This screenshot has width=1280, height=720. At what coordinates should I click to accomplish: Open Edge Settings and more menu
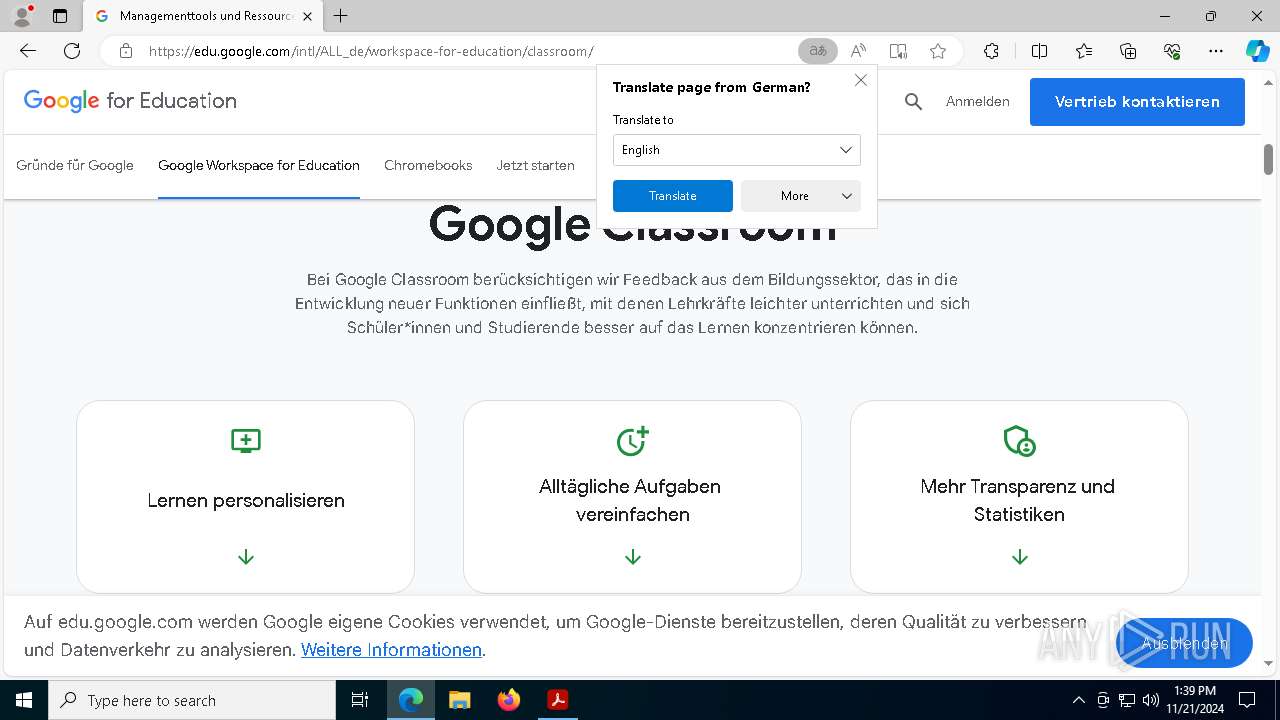point(1216,51)
